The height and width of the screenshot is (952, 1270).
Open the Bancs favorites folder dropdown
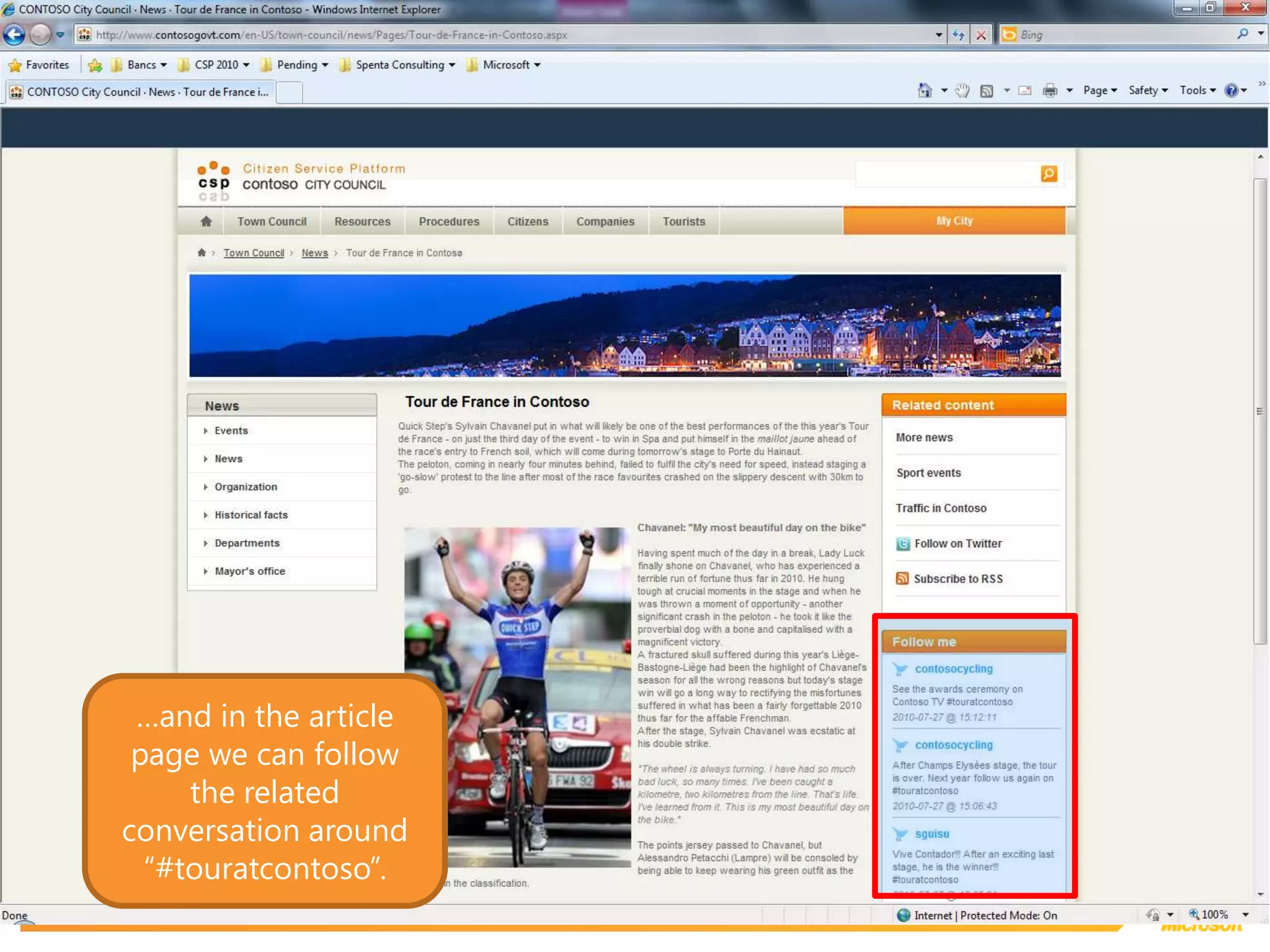coord(139,65)
